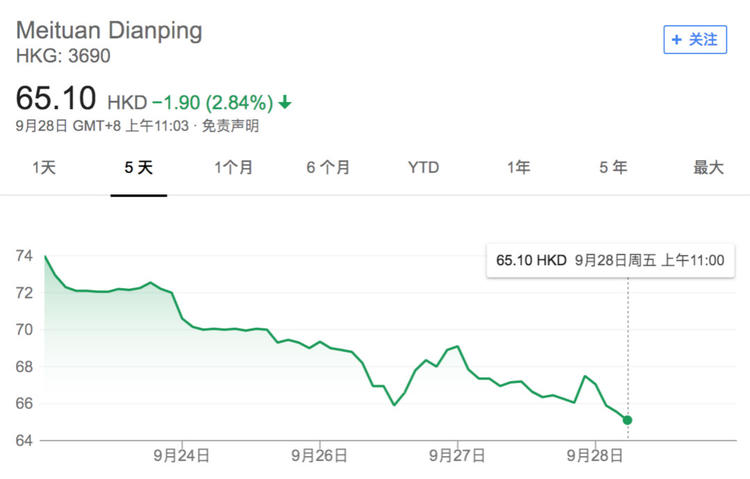Click the Meituan Dianping title

pos(109,31)
